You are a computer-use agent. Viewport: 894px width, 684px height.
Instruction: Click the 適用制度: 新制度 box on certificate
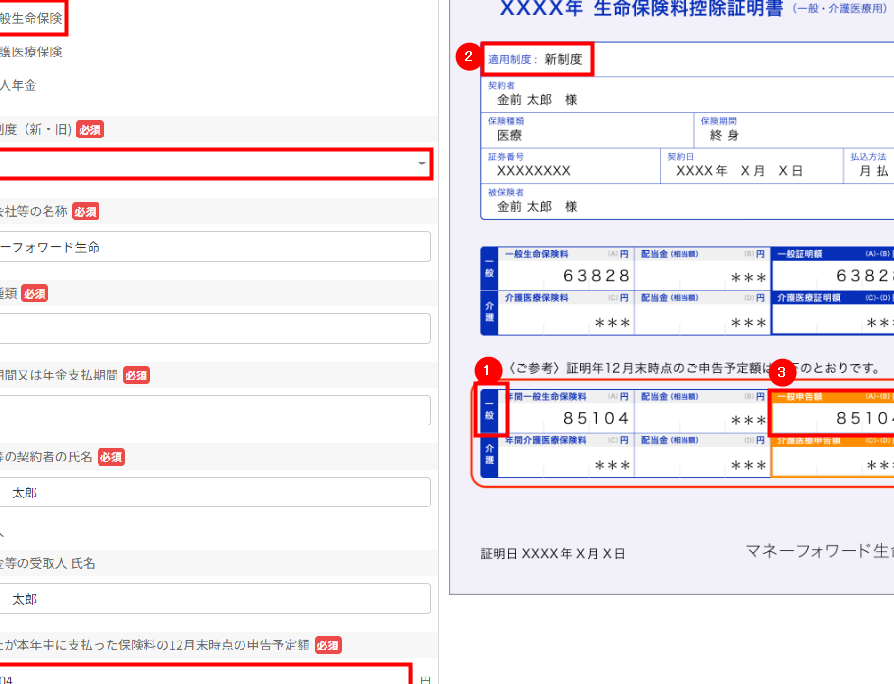[x=537, y=59]
